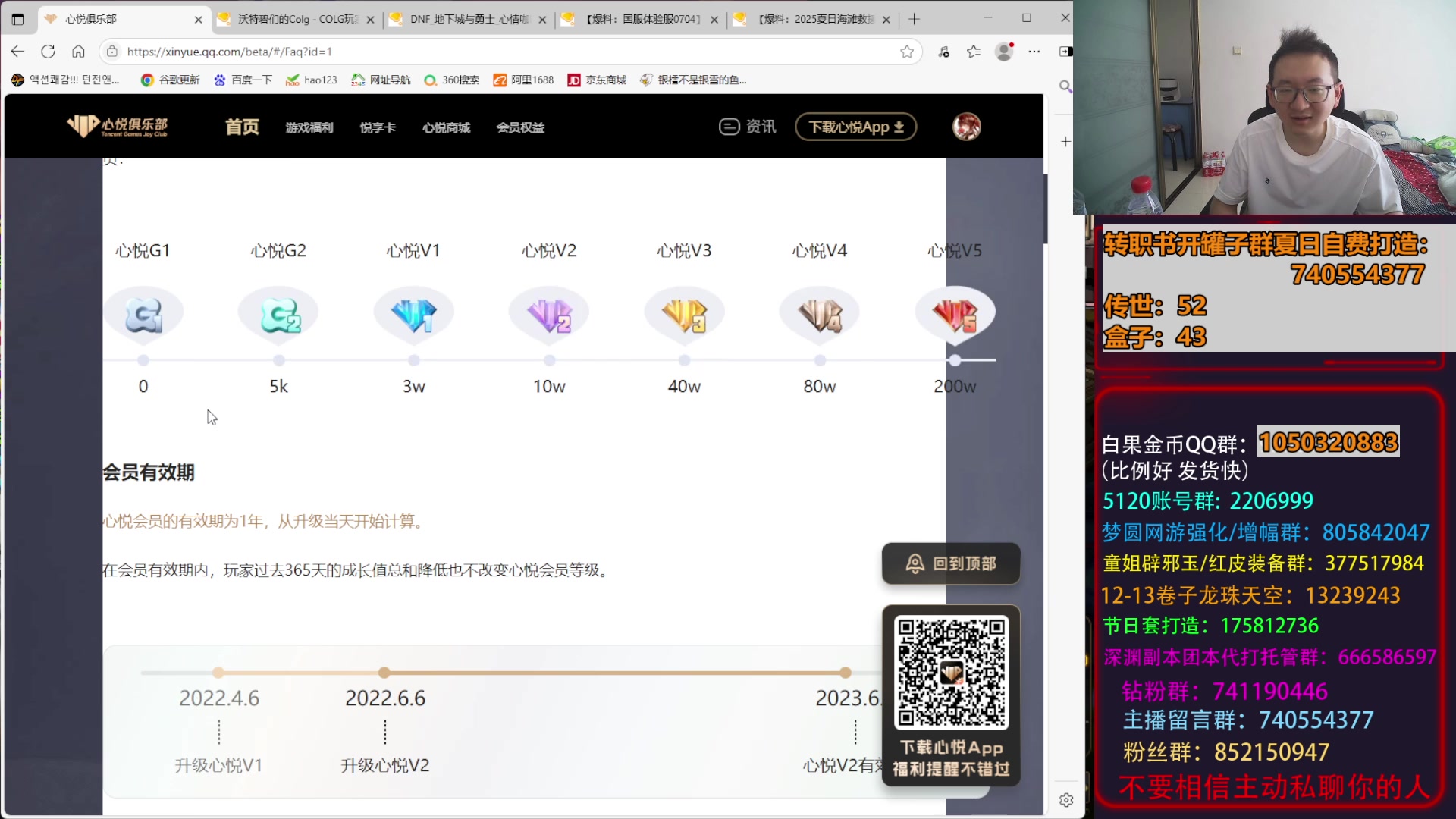Switch to DNF_地下城与勇士 tab

[468, 19]
